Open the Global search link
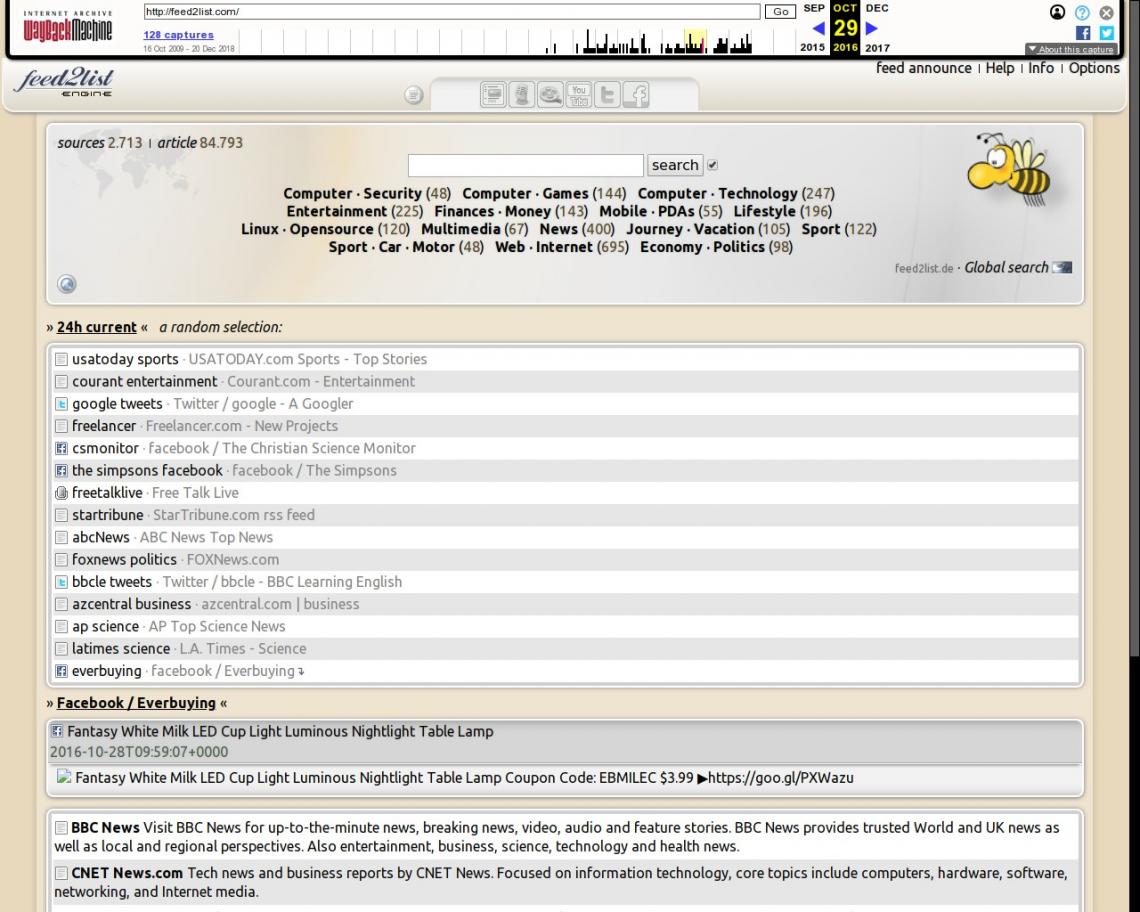Screen dimensions: 1140x912 pyautogui.click(x=1006, y=268)
